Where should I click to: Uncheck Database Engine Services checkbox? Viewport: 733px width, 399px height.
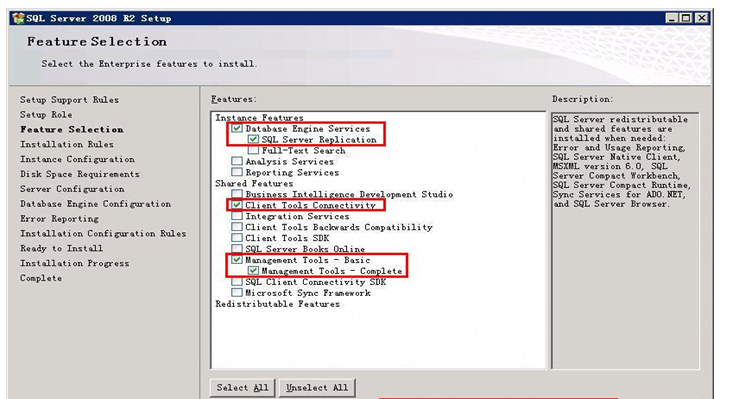tap(237, 128)
